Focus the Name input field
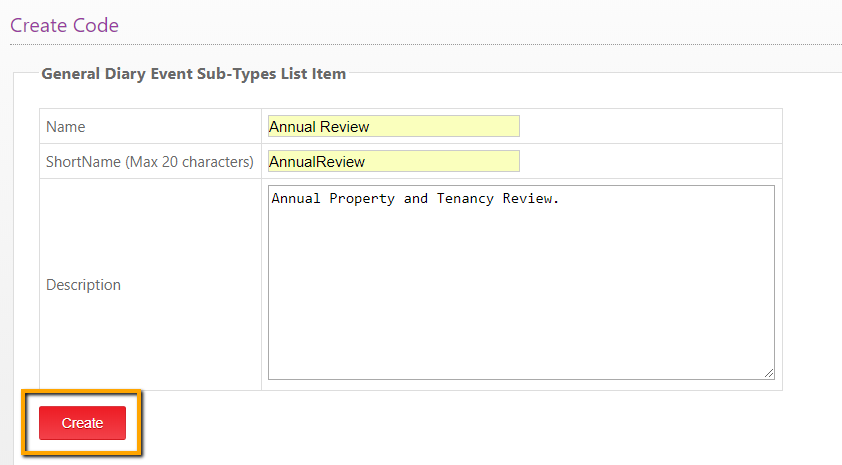This screenshot has width=842, height=465. click(393, 127)
